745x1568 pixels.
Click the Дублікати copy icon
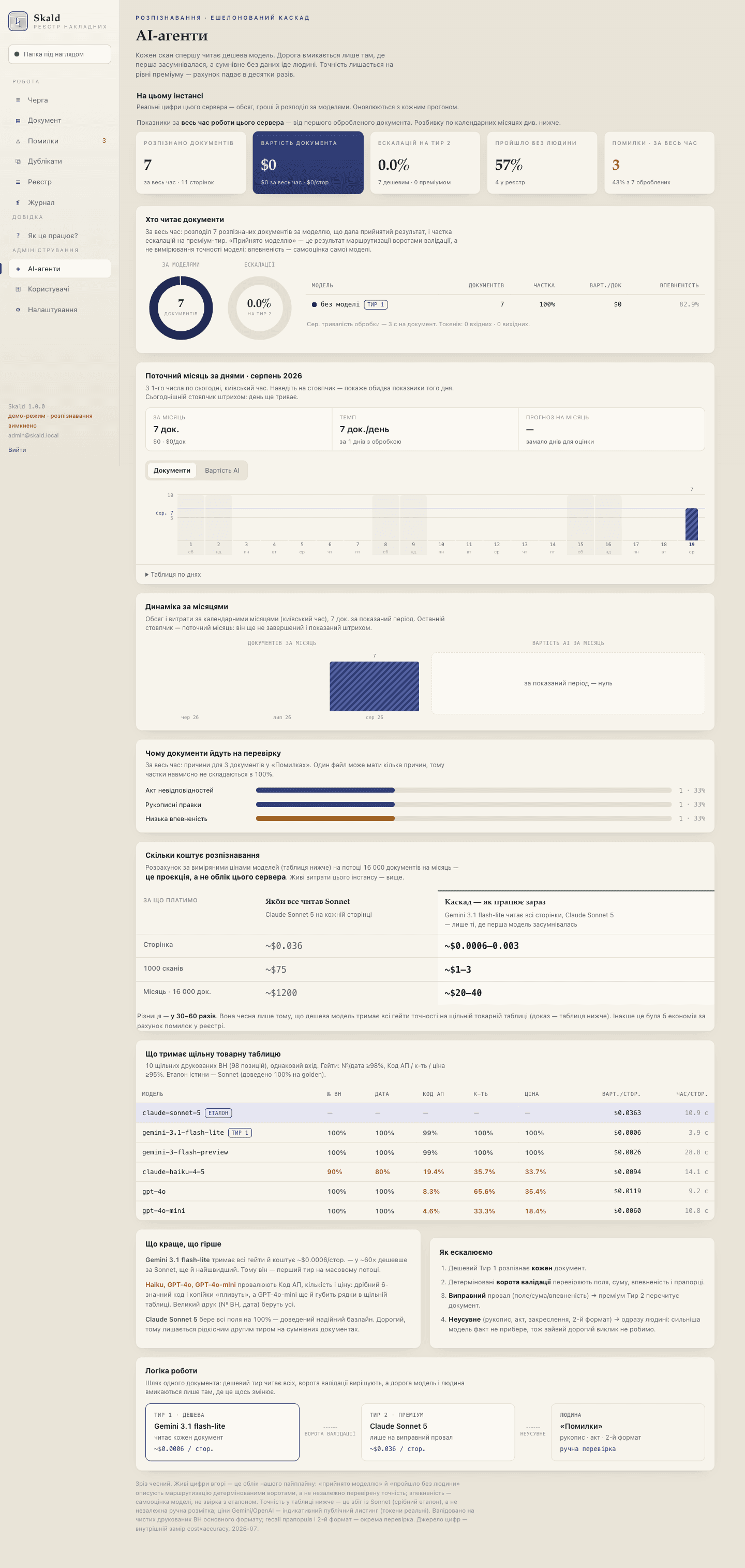point(18,162)
